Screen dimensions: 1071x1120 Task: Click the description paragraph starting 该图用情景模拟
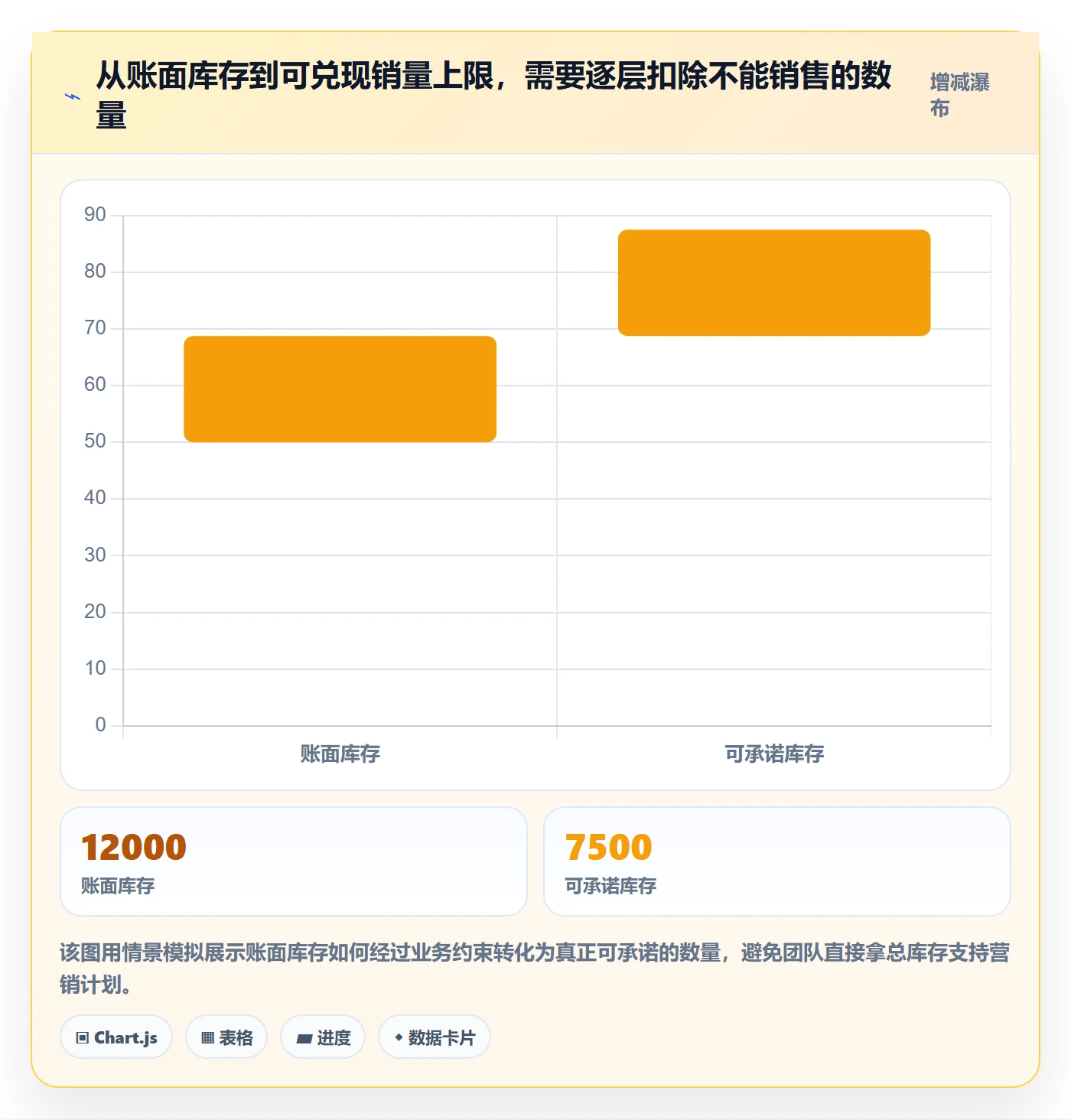pyautogui.click(x=535, y=969)
